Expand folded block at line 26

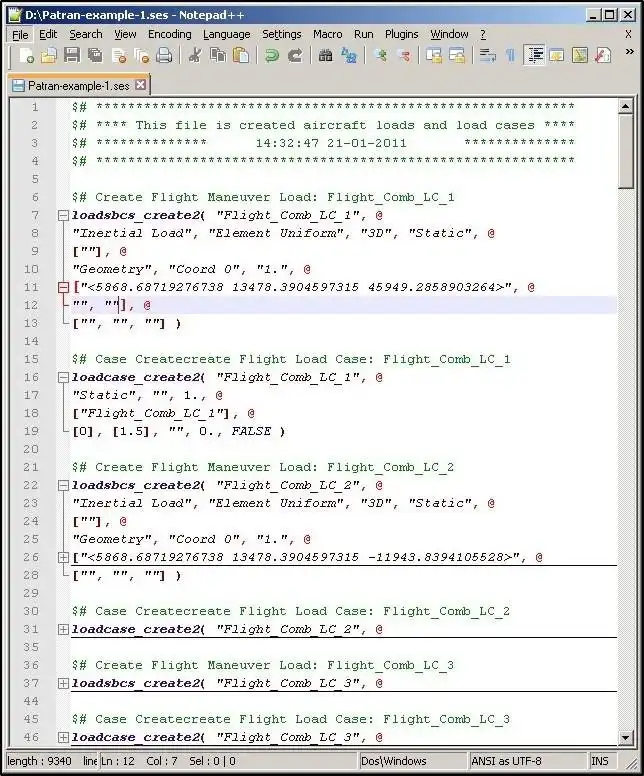[x=63, y=557]
